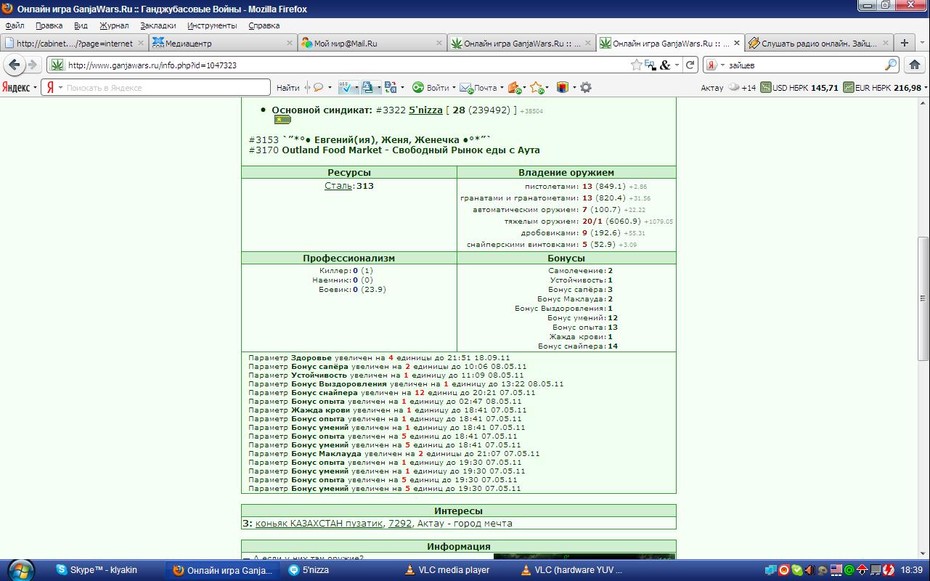Open new tab with plus button
This screenshot has width=930, height=581.
(x=904, y=43)
